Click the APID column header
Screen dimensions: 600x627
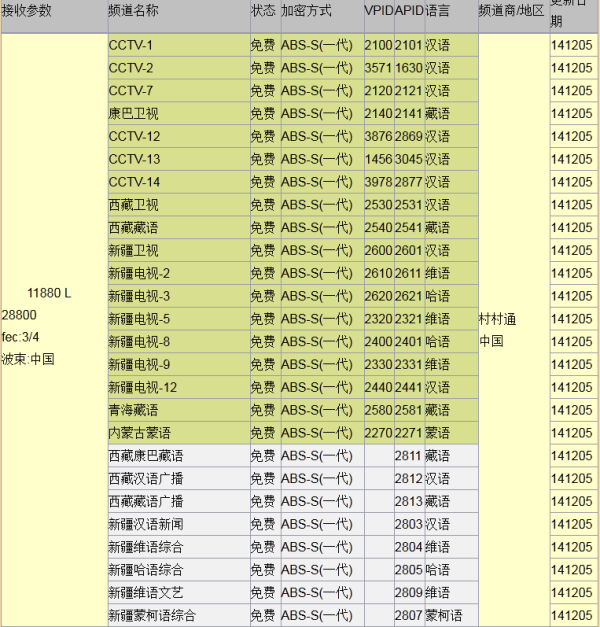[409, 10]
